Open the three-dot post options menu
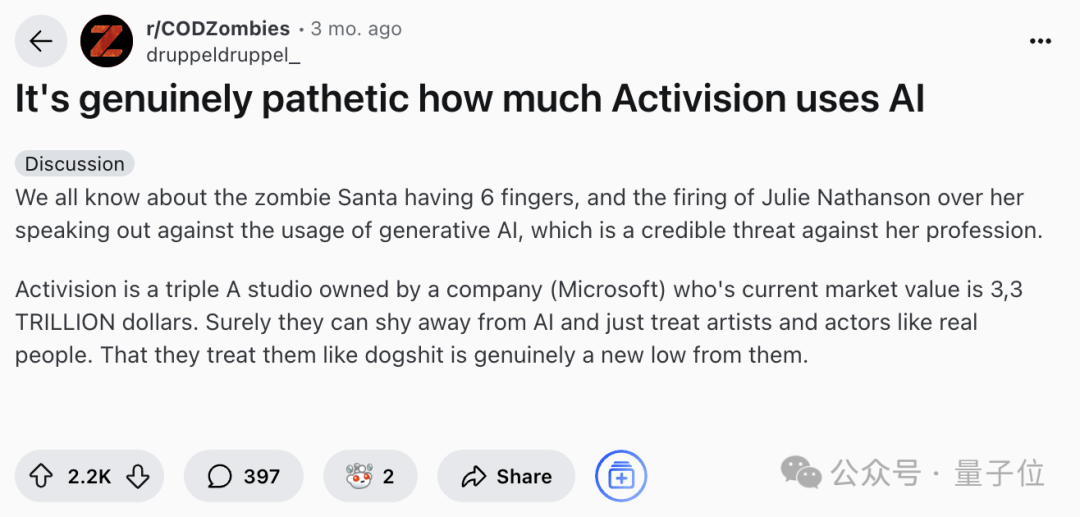The height and width of the screenshot is (517, 1080). pos(1040,41)
